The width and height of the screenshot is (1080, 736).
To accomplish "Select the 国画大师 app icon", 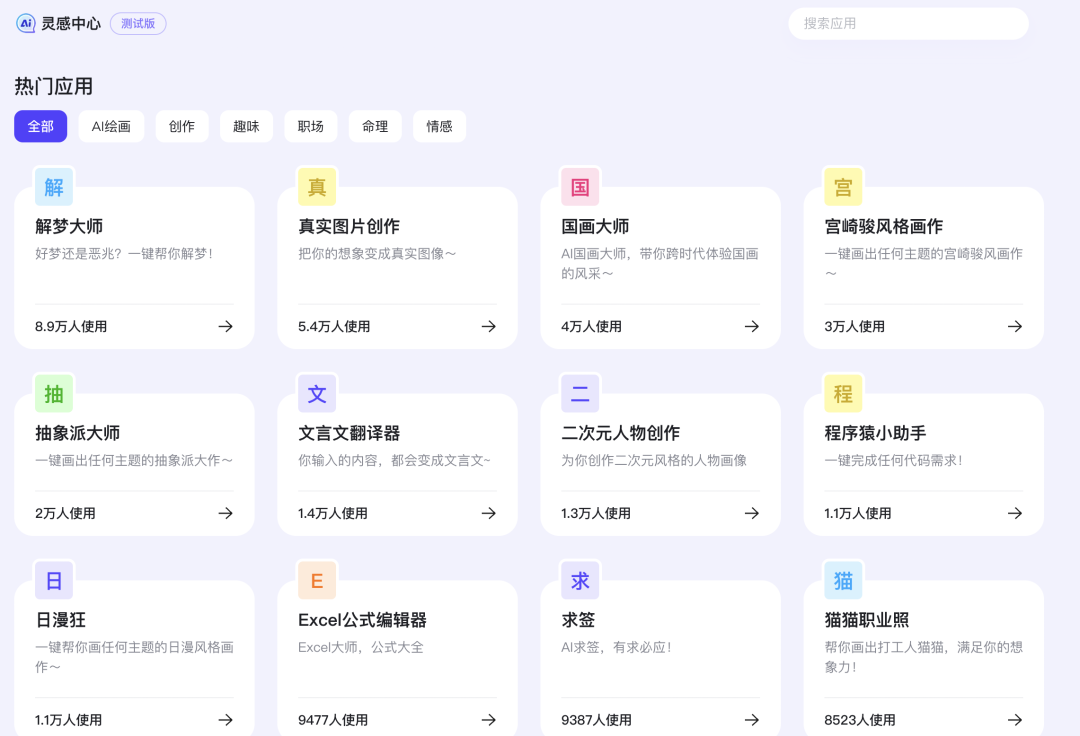I will (580, 187).
